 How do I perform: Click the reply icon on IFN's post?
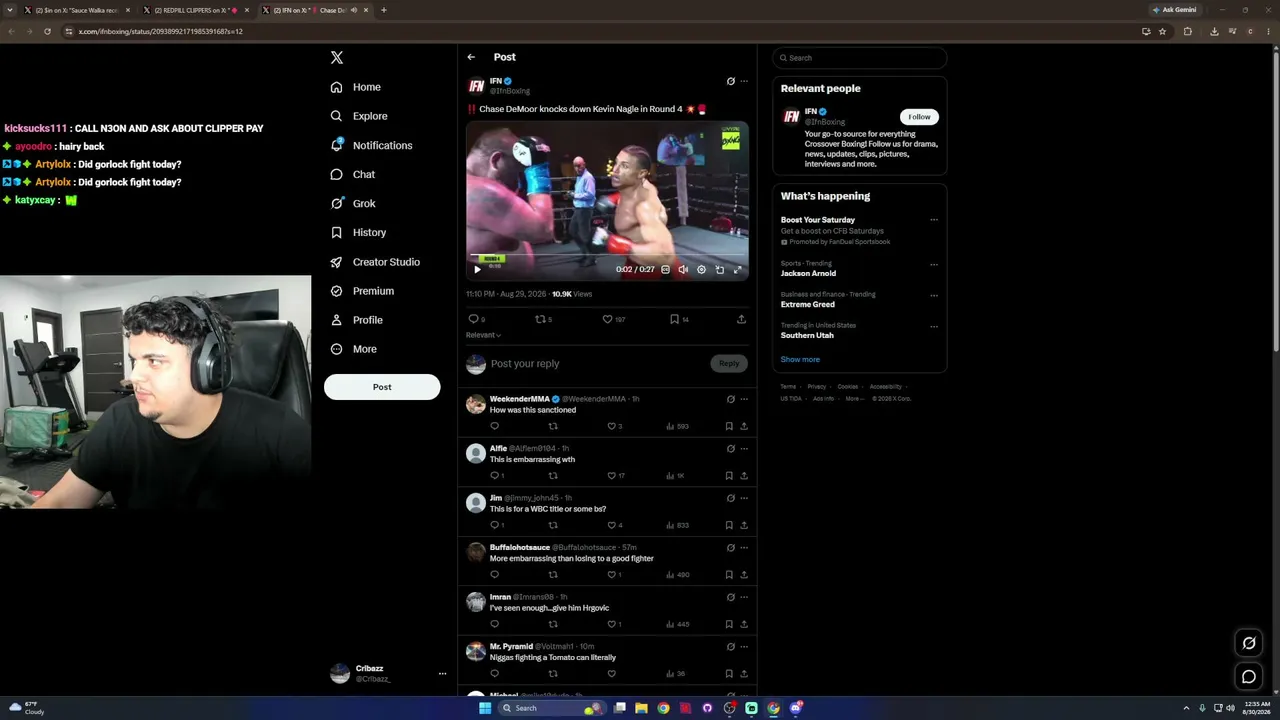point(474,319)
